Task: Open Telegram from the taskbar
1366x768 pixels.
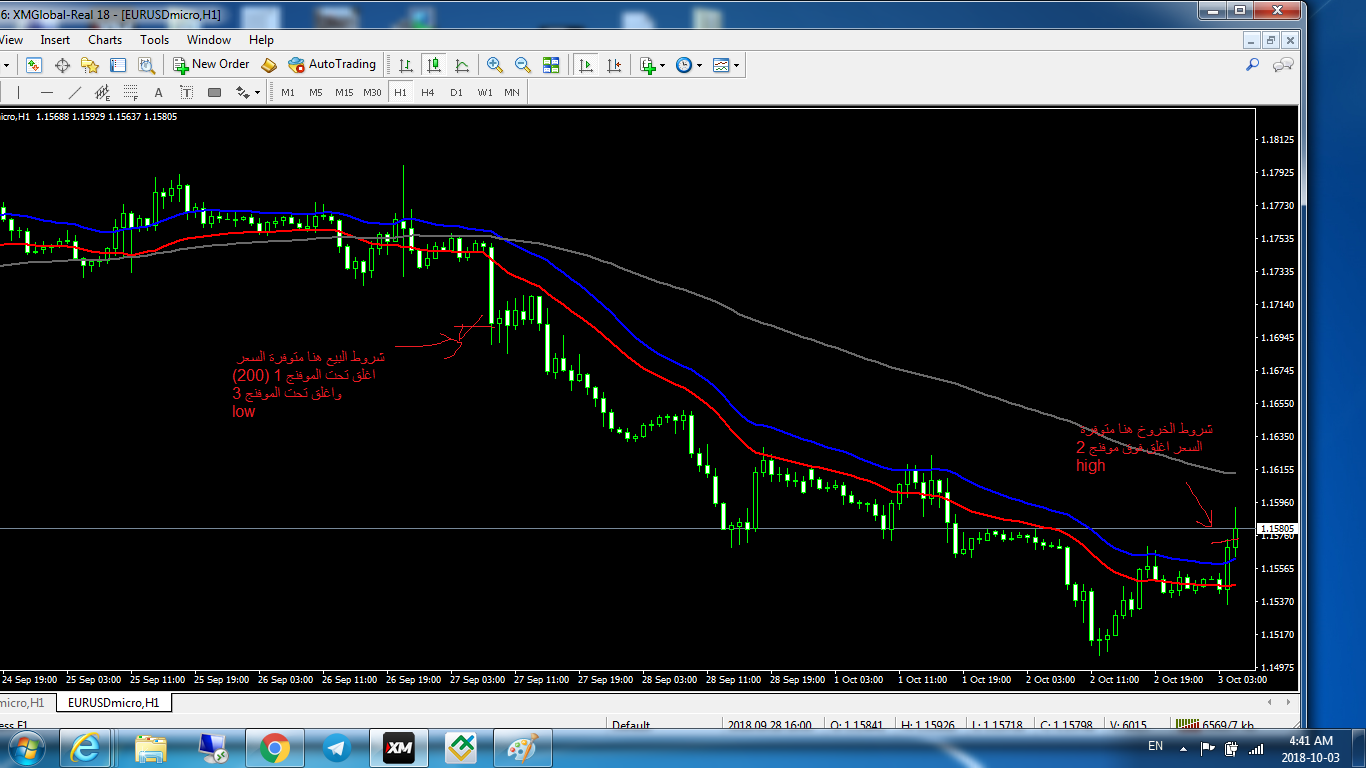Action: tap(336, 747)
